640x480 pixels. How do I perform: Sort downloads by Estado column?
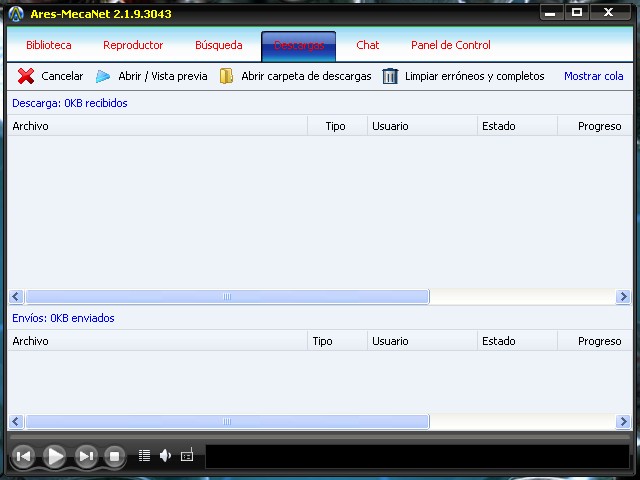pyautogui.click(x=517, y=126)
